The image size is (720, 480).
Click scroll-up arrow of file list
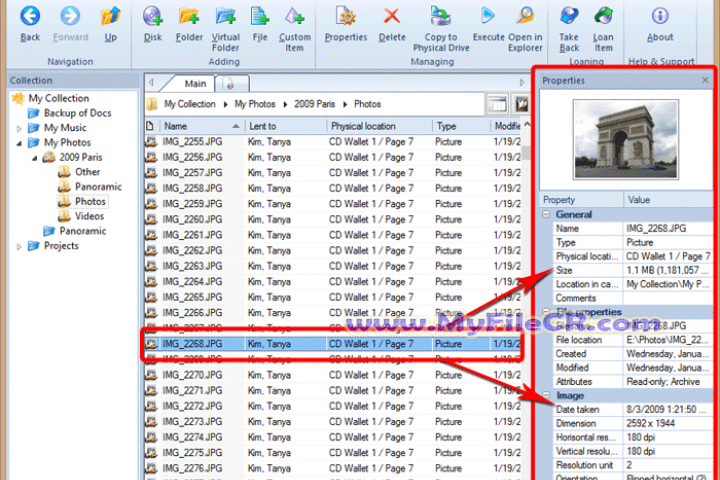pyautogui.click(x=527, y=125)
